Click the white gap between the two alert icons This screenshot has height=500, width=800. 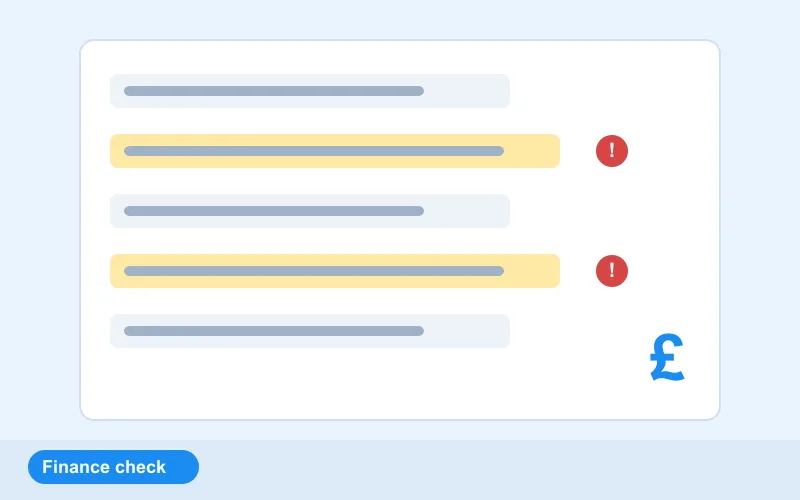point(612,211)
